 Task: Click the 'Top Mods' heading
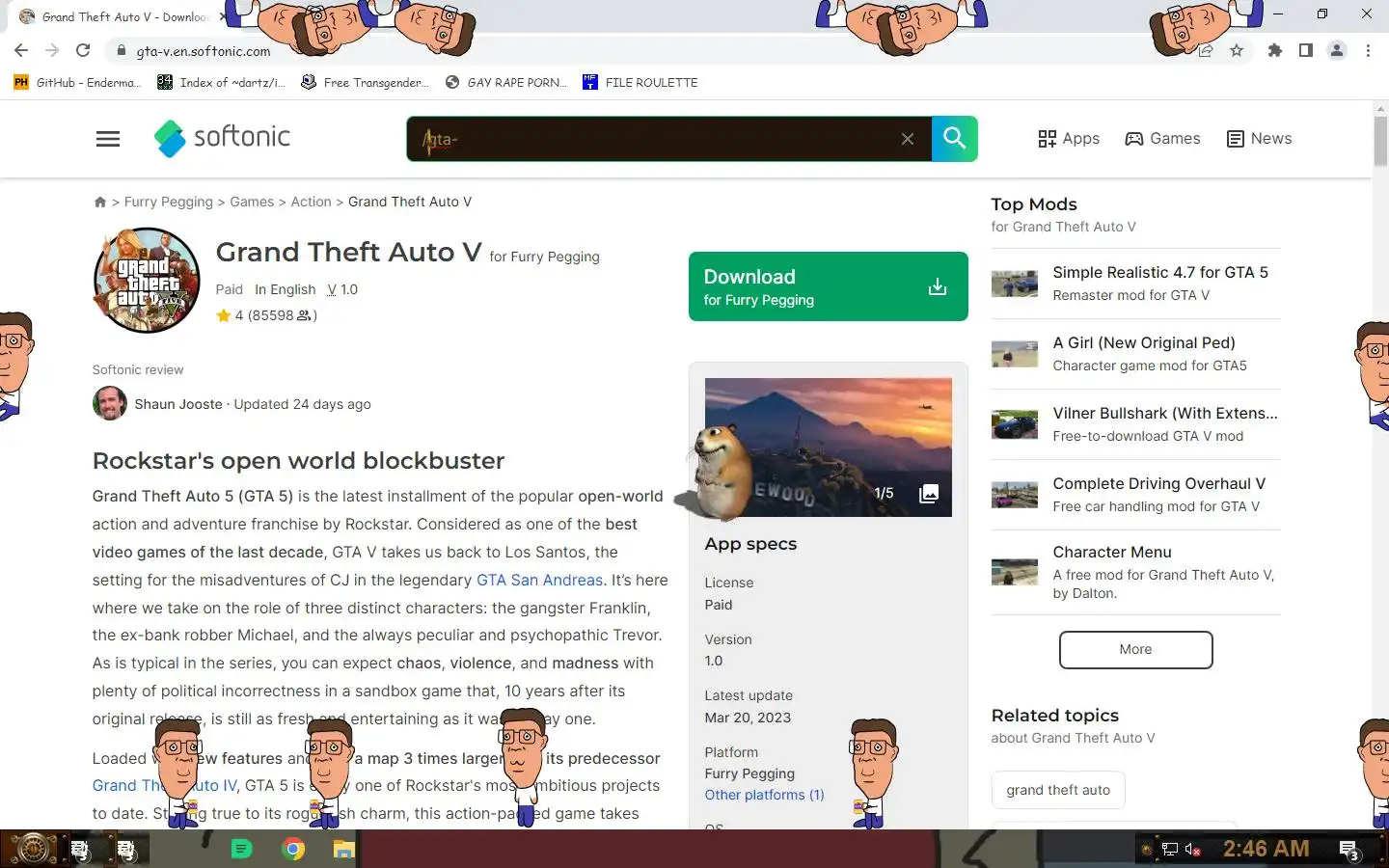point(1034,204)
